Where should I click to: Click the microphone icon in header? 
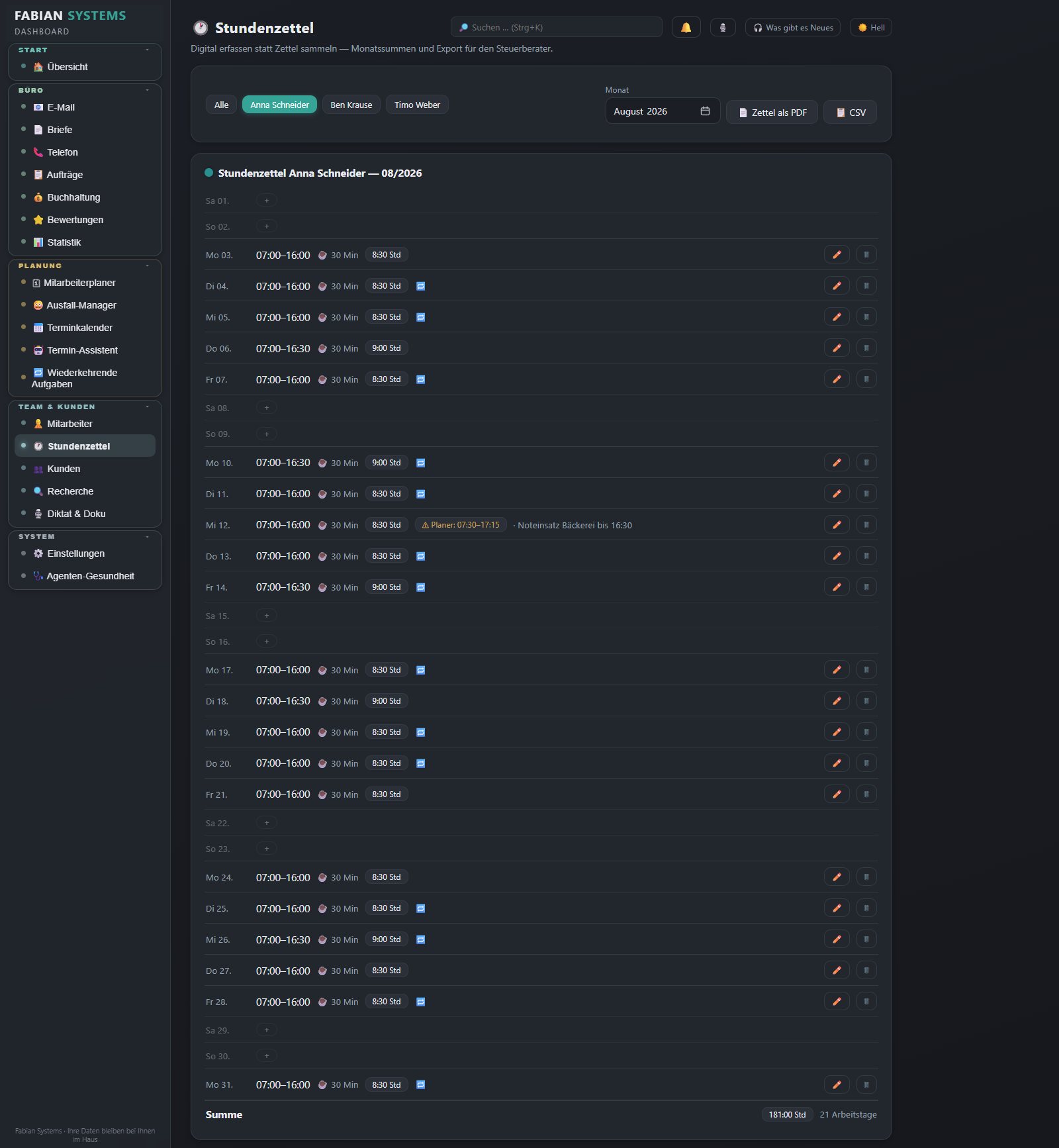723,27
